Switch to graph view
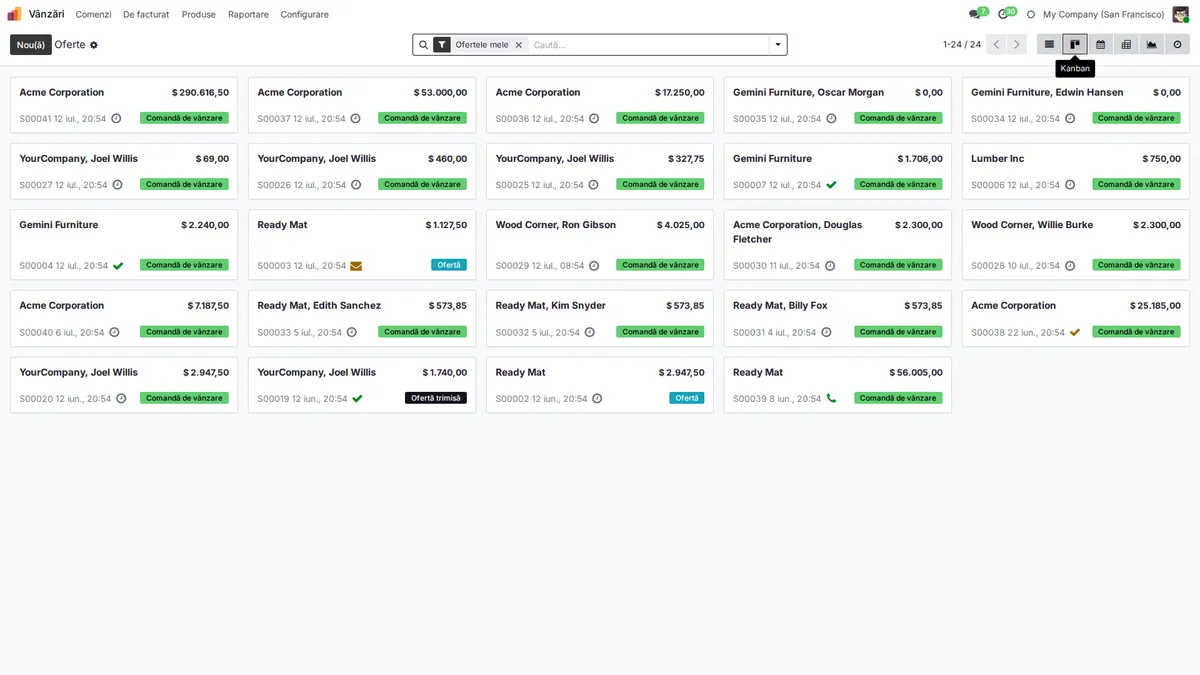Viewport: 1200px width, 675px height. [x=1151, y=45]
